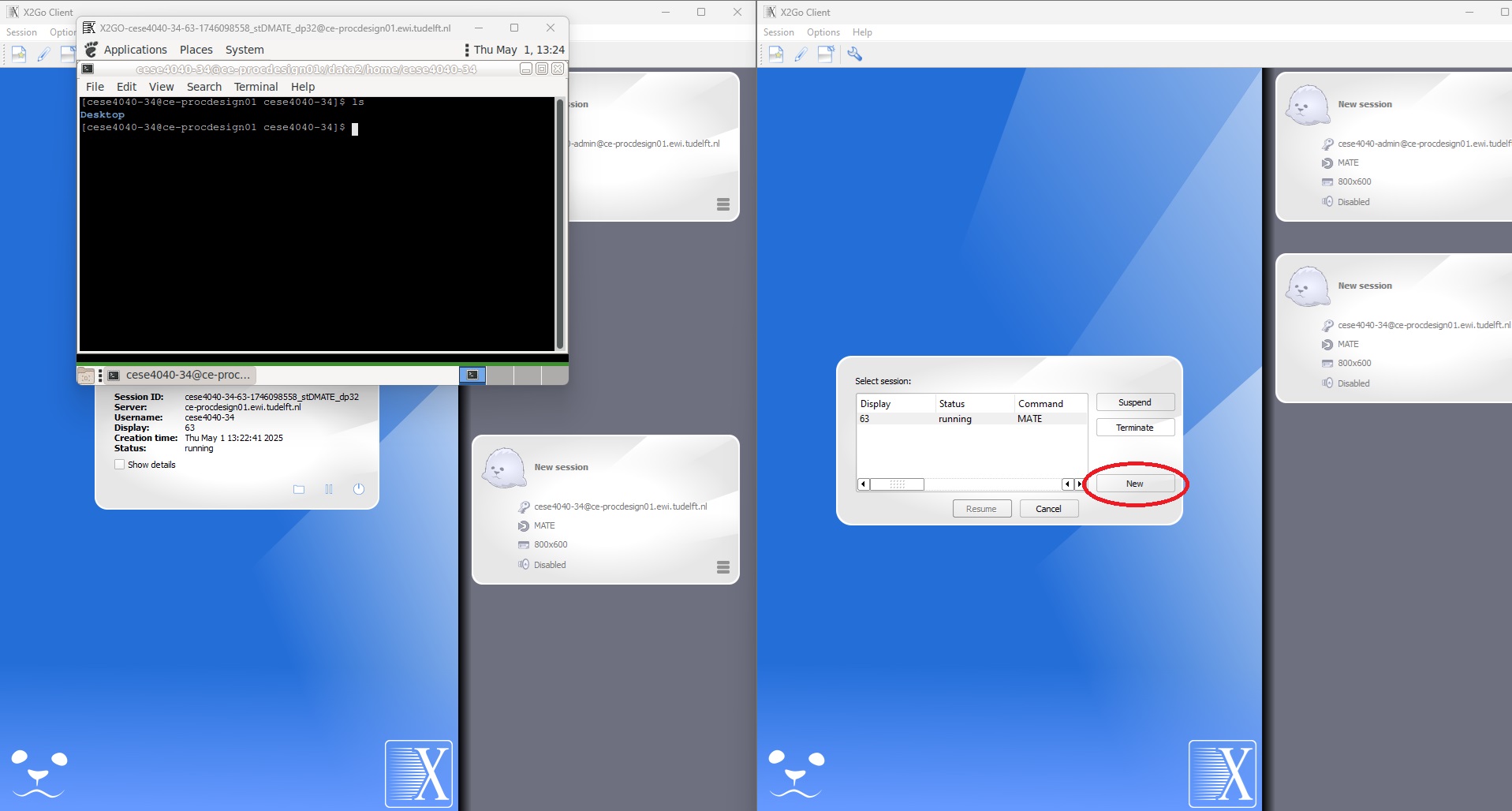Open Session menu in client behind remote desktop
1512x811 pixels.
21,32
